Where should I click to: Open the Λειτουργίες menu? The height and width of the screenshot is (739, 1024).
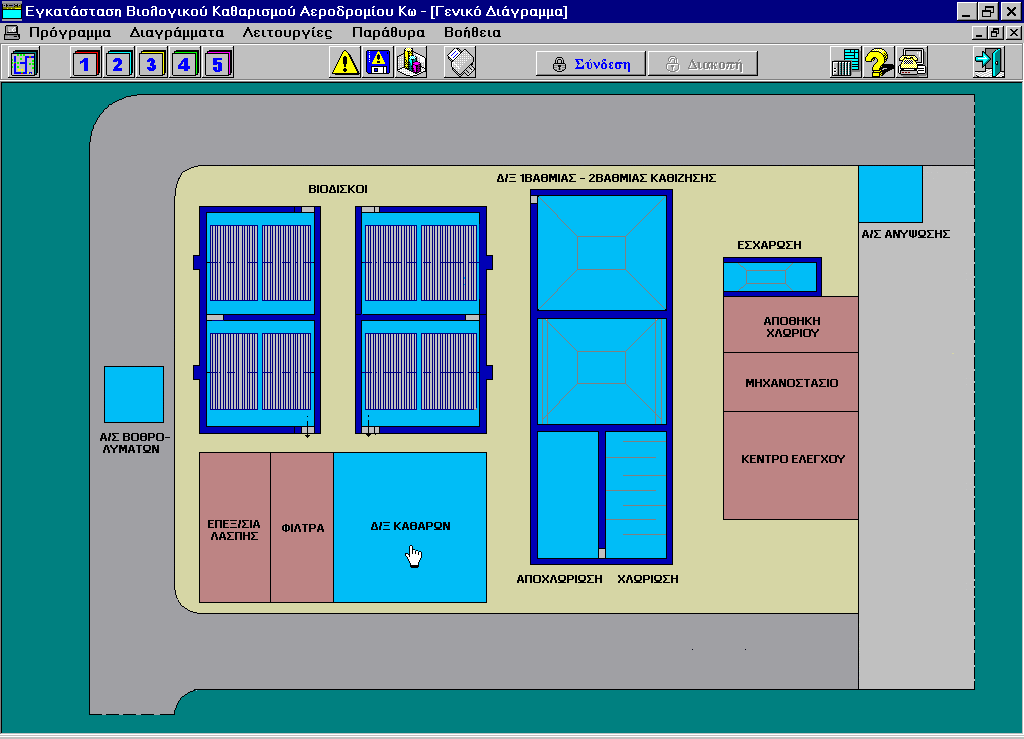point(287,32)
